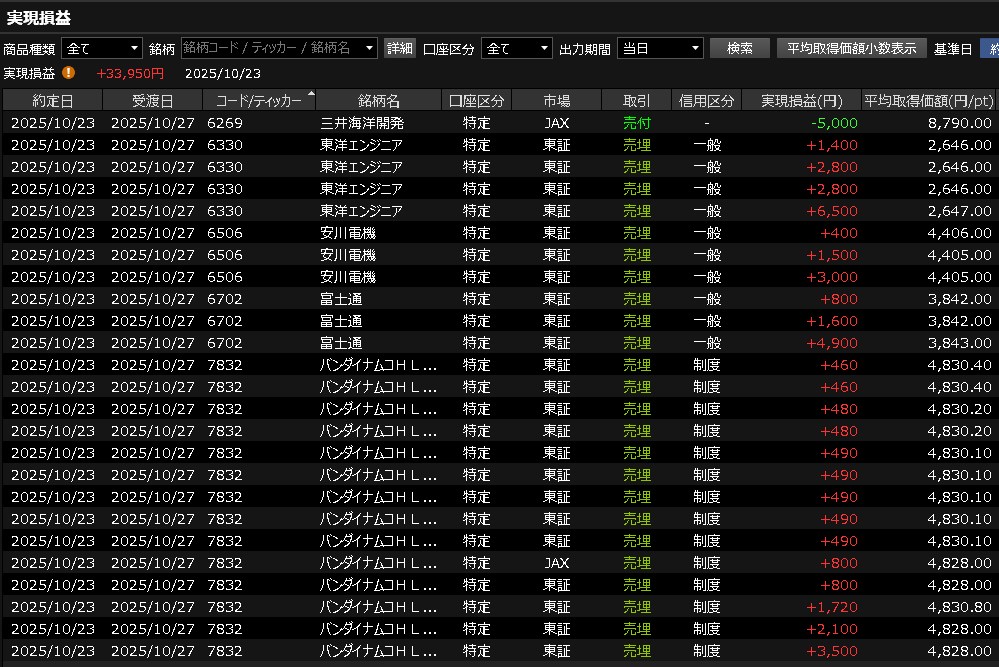Click the 市場 column header
The height and width of the screenshot is (667, 999).
tap(556, 101)
